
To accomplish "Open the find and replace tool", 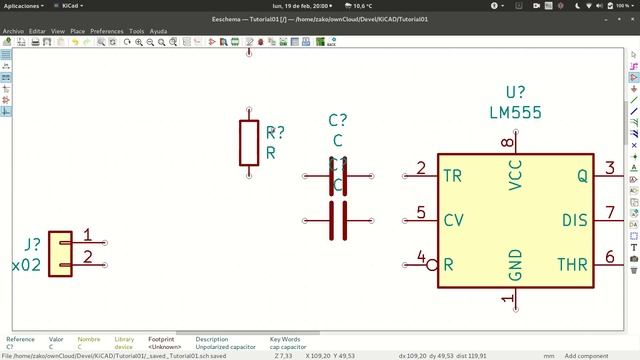I will tap(113, 42).
